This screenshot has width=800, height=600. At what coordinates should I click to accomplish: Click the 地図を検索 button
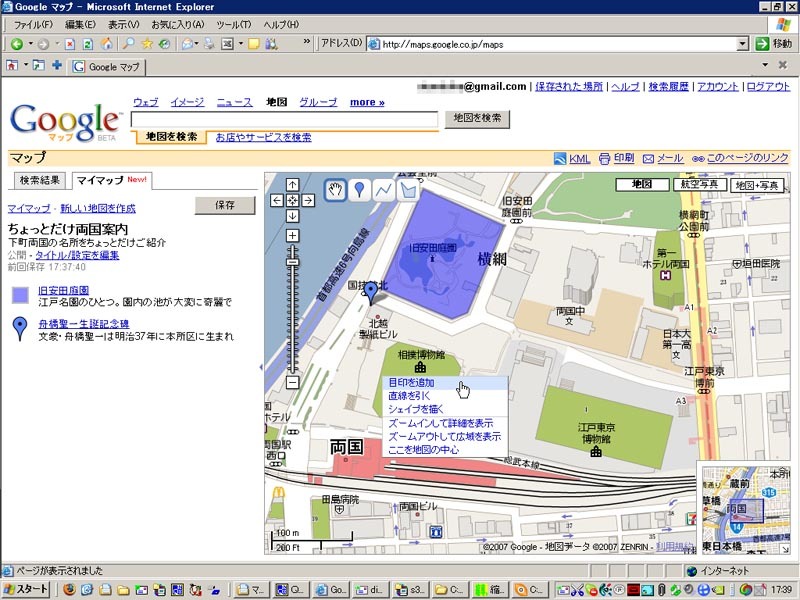[477, 118]
